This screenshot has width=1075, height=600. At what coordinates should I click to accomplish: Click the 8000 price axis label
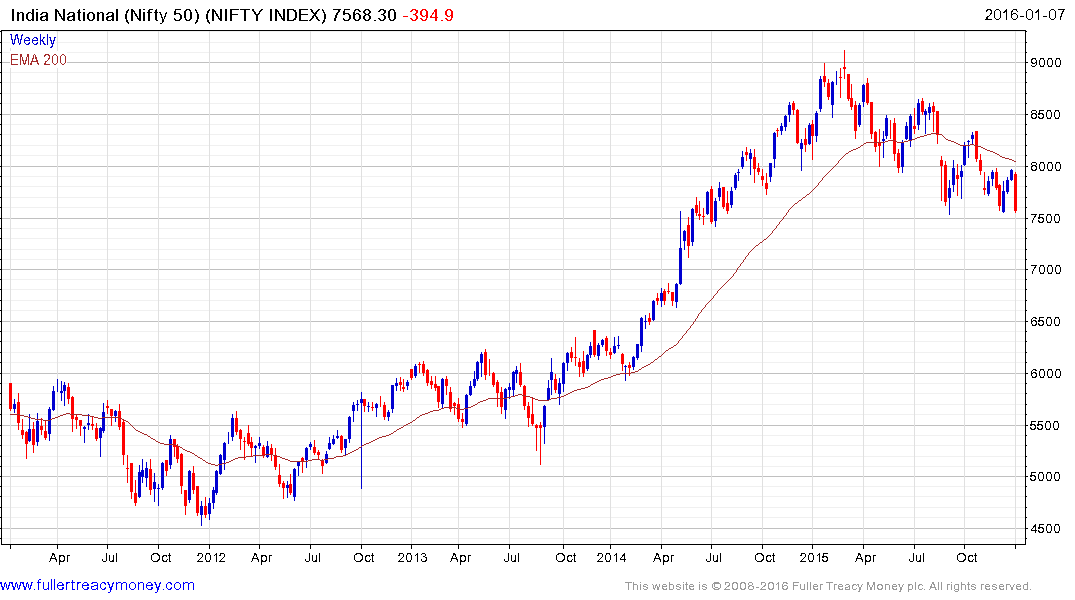pos(1046,167)
